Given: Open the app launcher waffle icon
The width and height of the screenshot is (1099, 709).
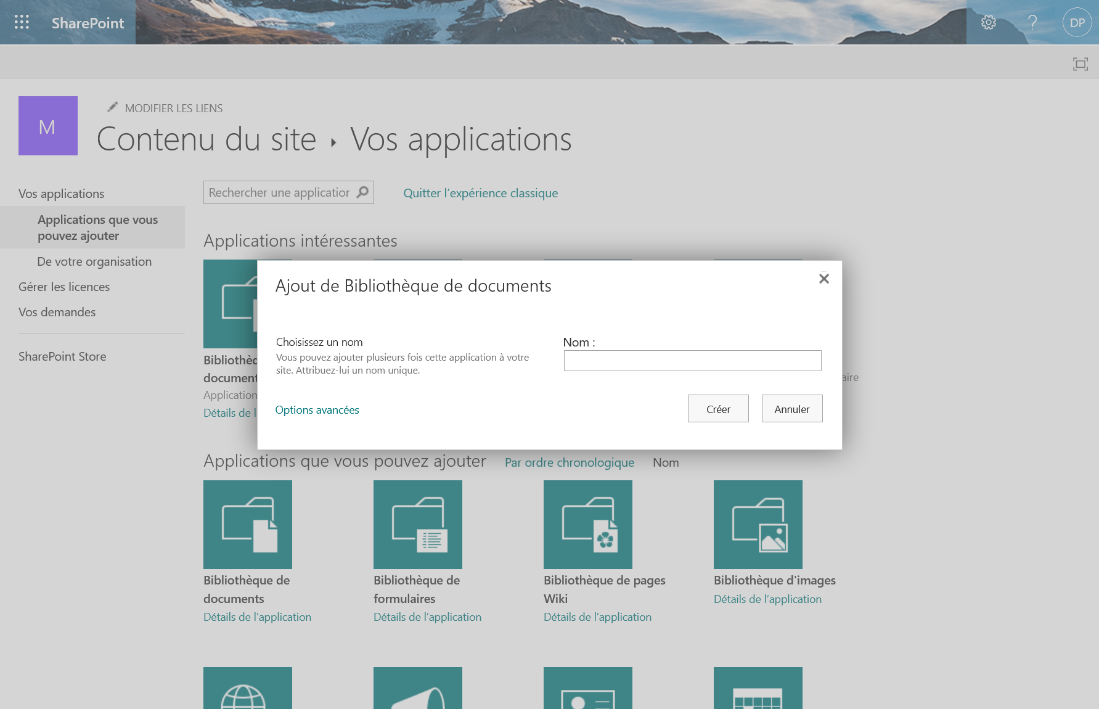Looking at the screenshot, I should click(x=22, y=22).
